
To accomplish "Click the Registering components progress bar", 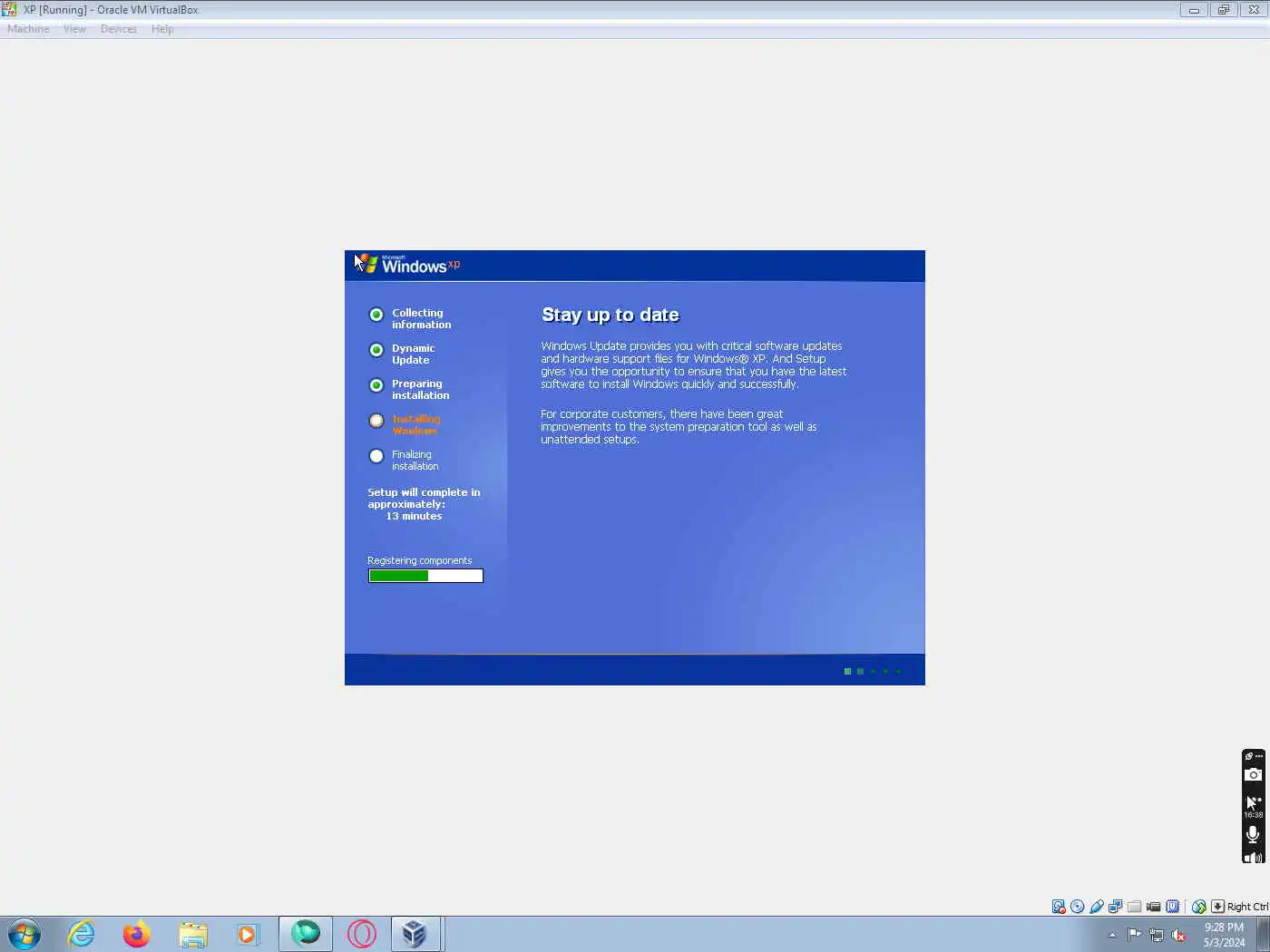I will pos(425,576).
